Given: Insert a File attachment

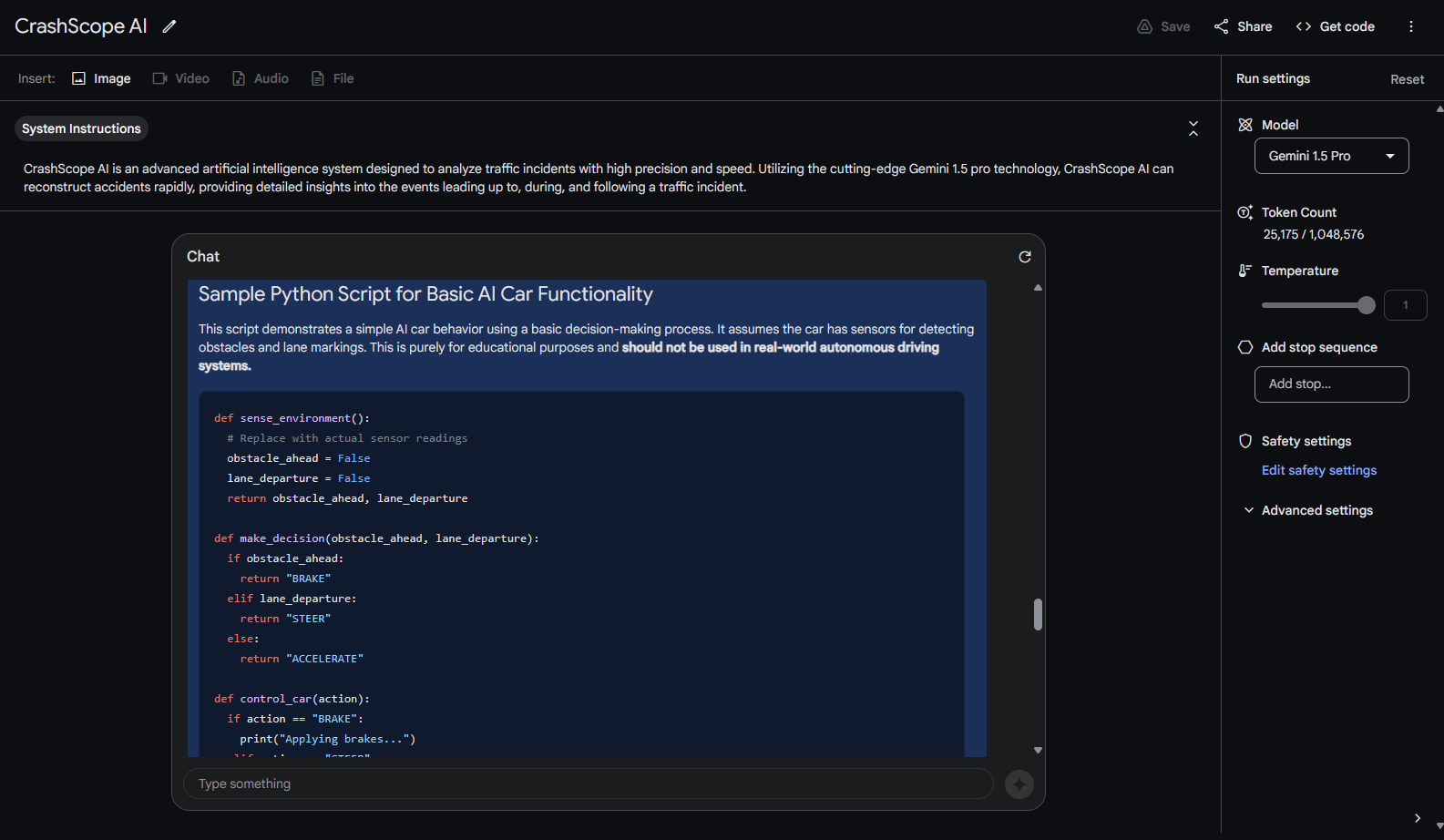Looking at the screenshot, I should 332,78.
